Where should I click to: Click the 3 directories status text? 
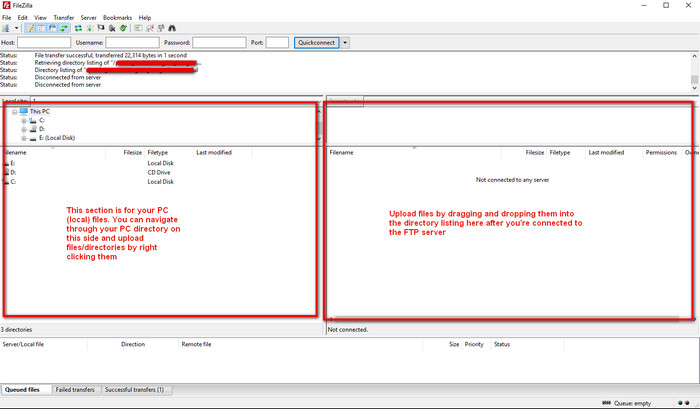pos(17,330)
